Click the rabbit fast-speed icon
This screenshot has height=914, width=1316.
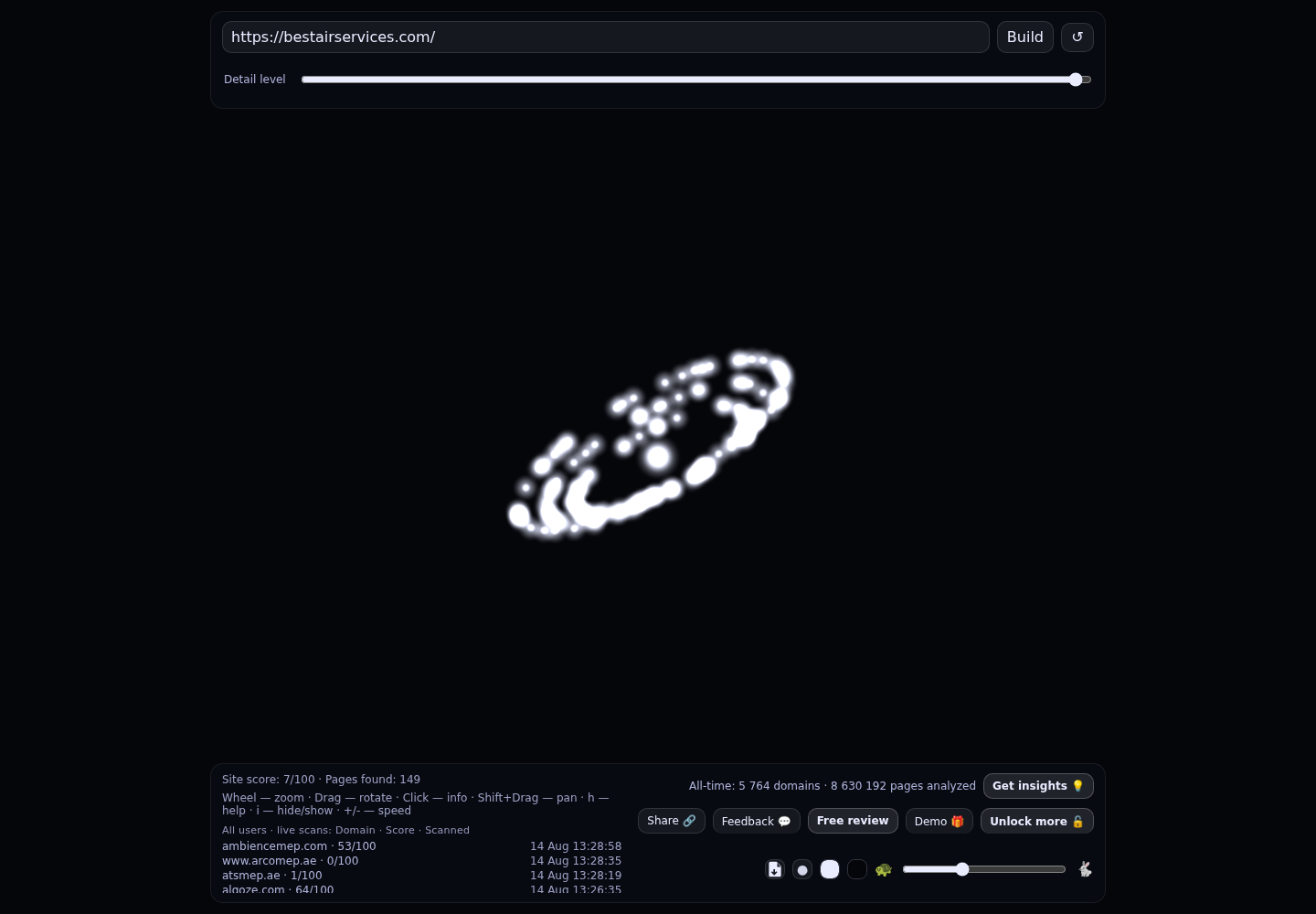tap(1085, 869)
